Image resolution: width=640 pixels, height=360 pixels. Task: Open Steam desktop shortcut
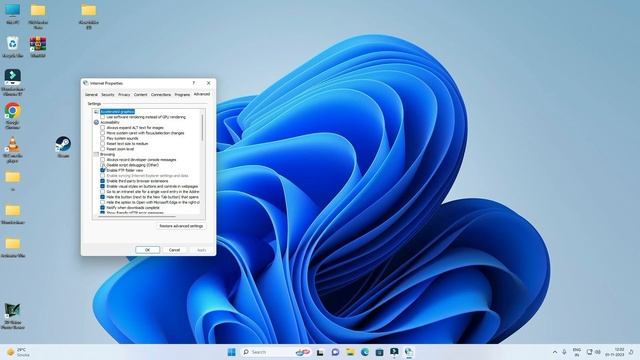pos(63,146)
